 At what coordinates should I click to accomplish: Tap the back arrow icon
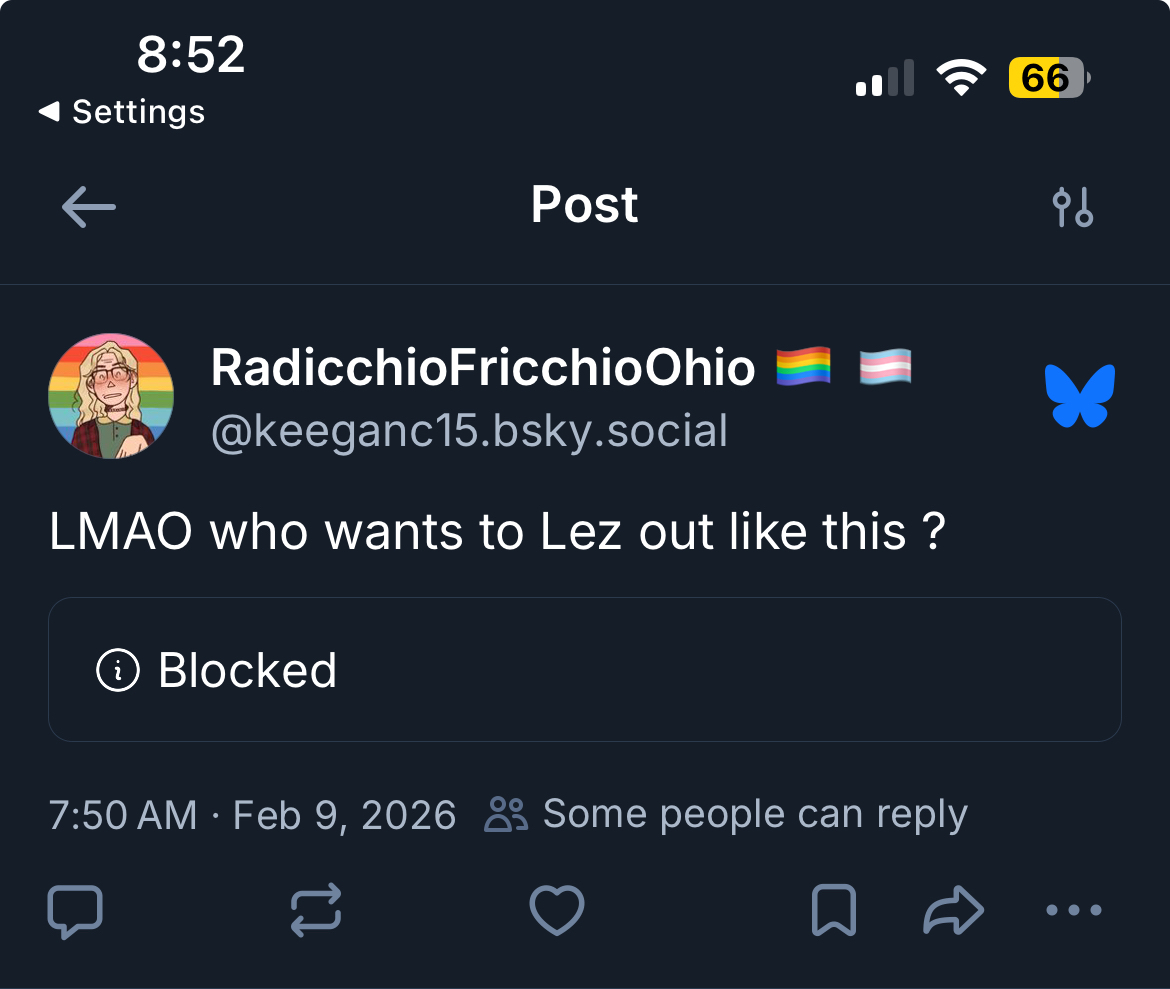tap(88, 207)
